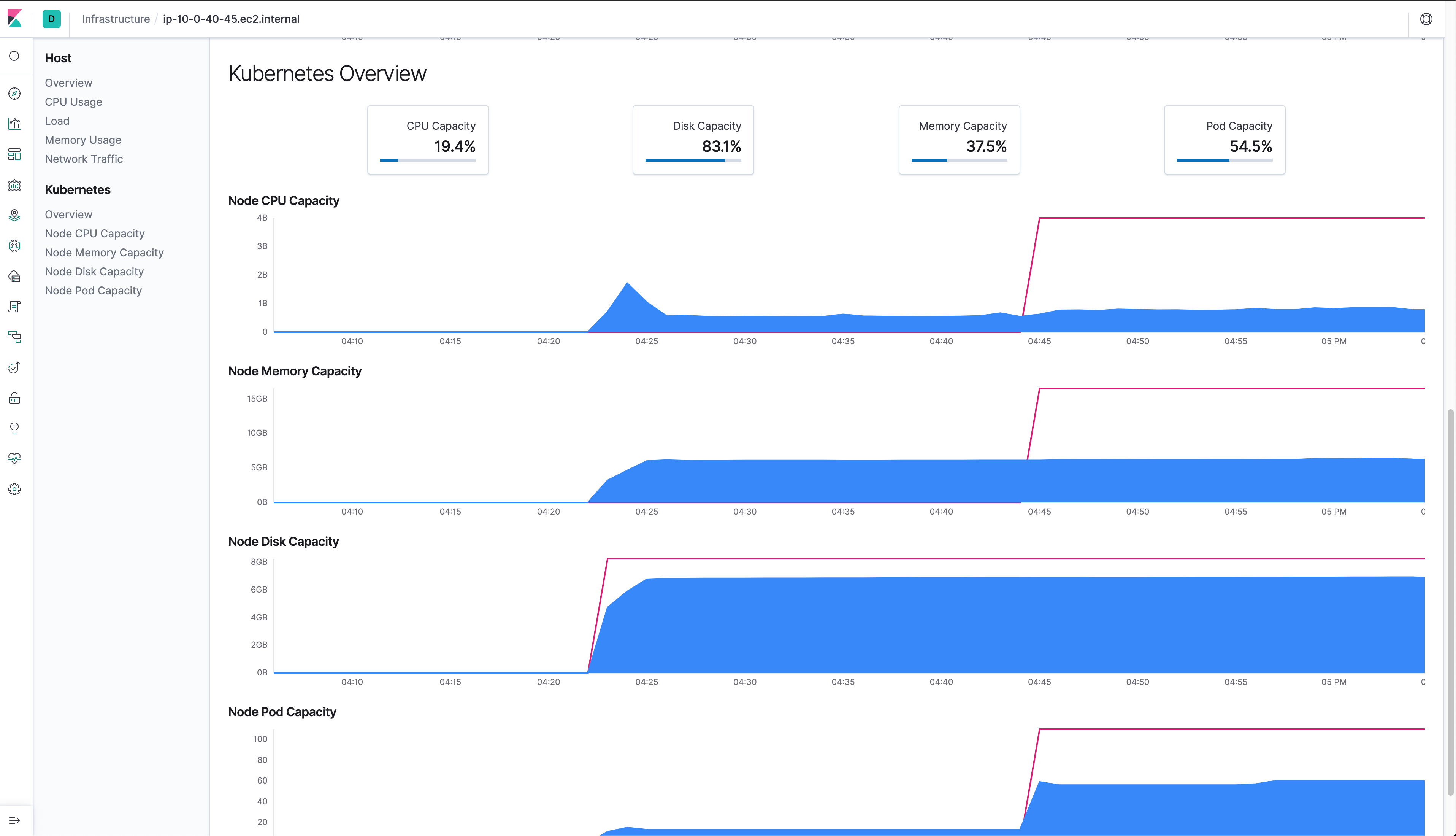Jump to Memory Usage section
Screen dimensions: 1456x836
pyautogui.click(x=82, y=140)
